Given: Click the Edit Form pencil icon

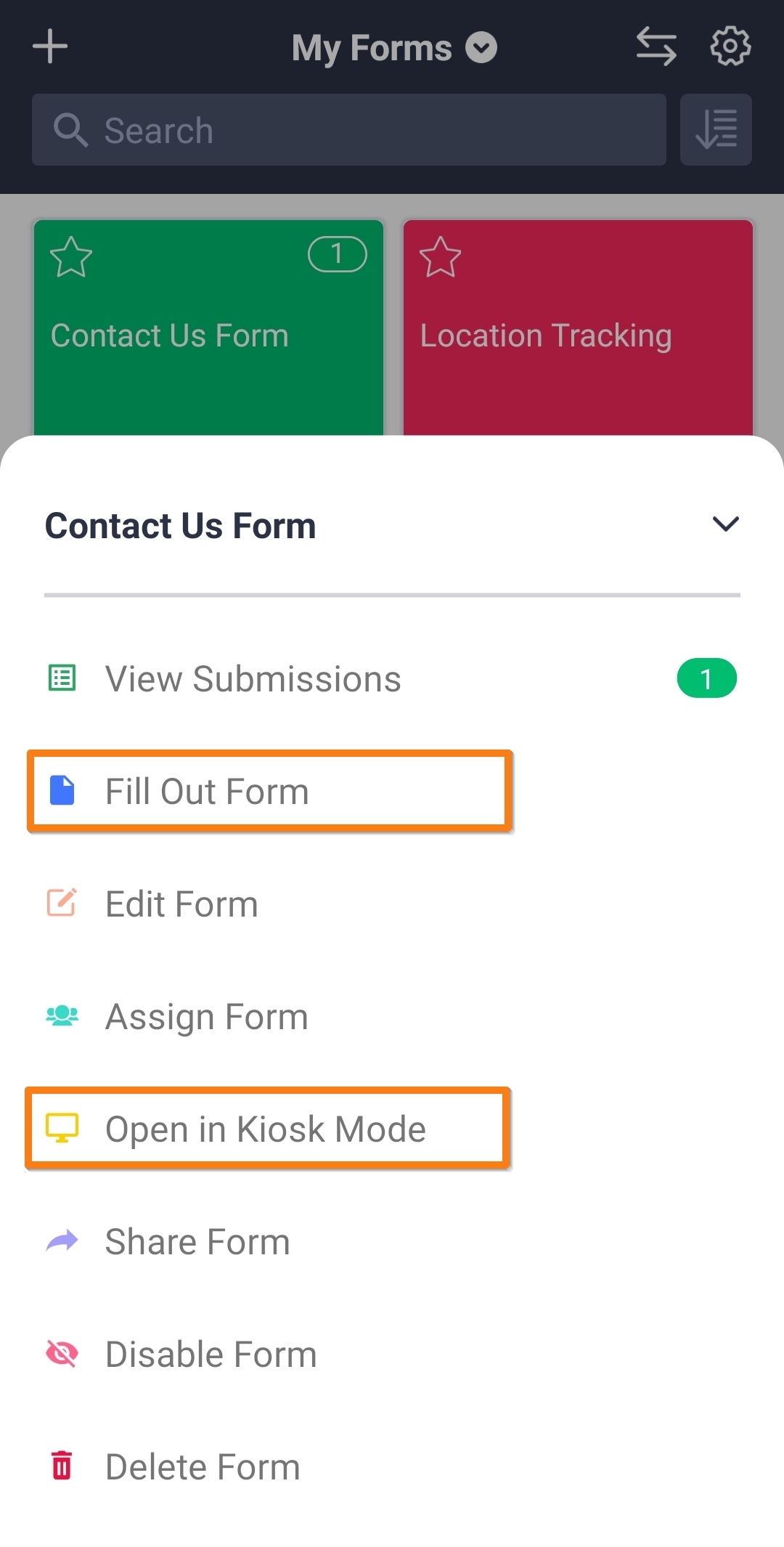Looking at the screenshot, I should 62,903.
